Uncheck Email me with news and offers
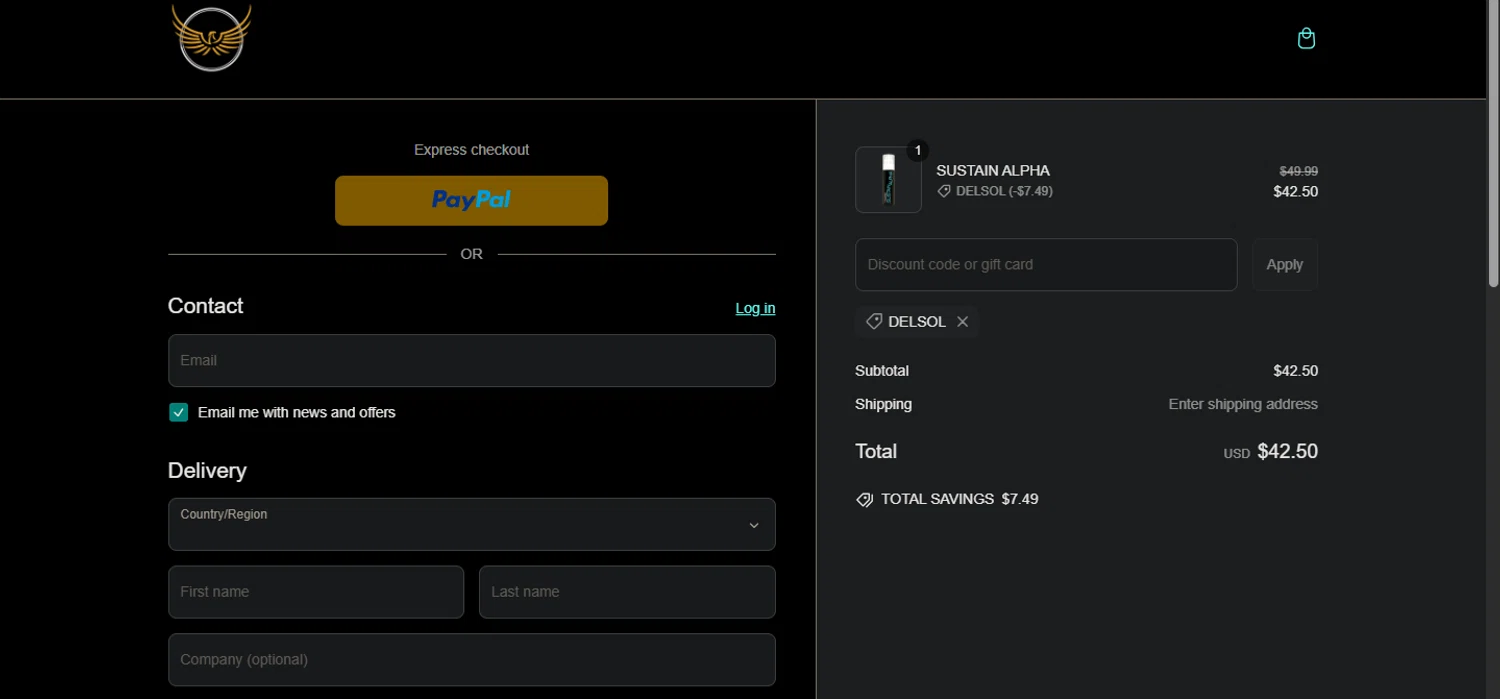 coord(179,412)
